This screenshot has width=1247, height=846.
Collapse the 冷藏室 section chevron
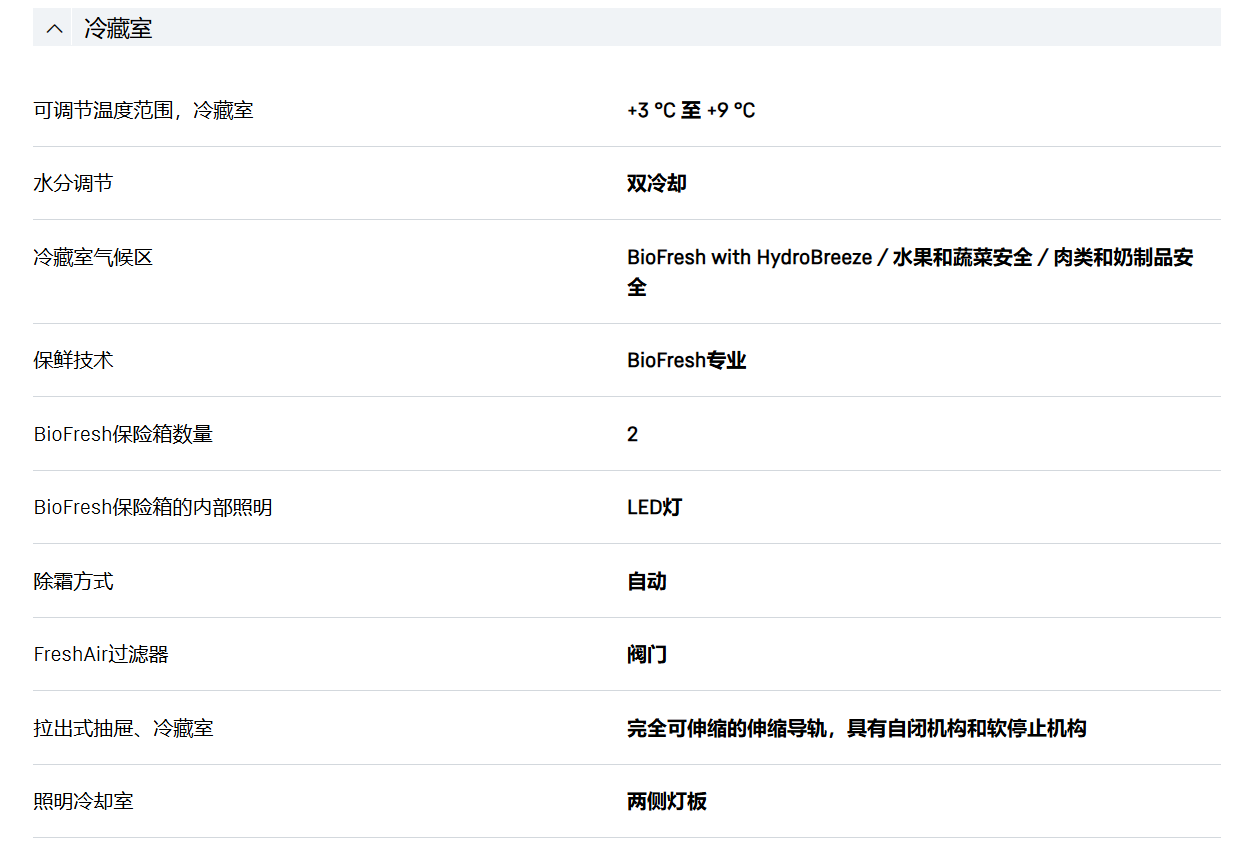(53, 29)
